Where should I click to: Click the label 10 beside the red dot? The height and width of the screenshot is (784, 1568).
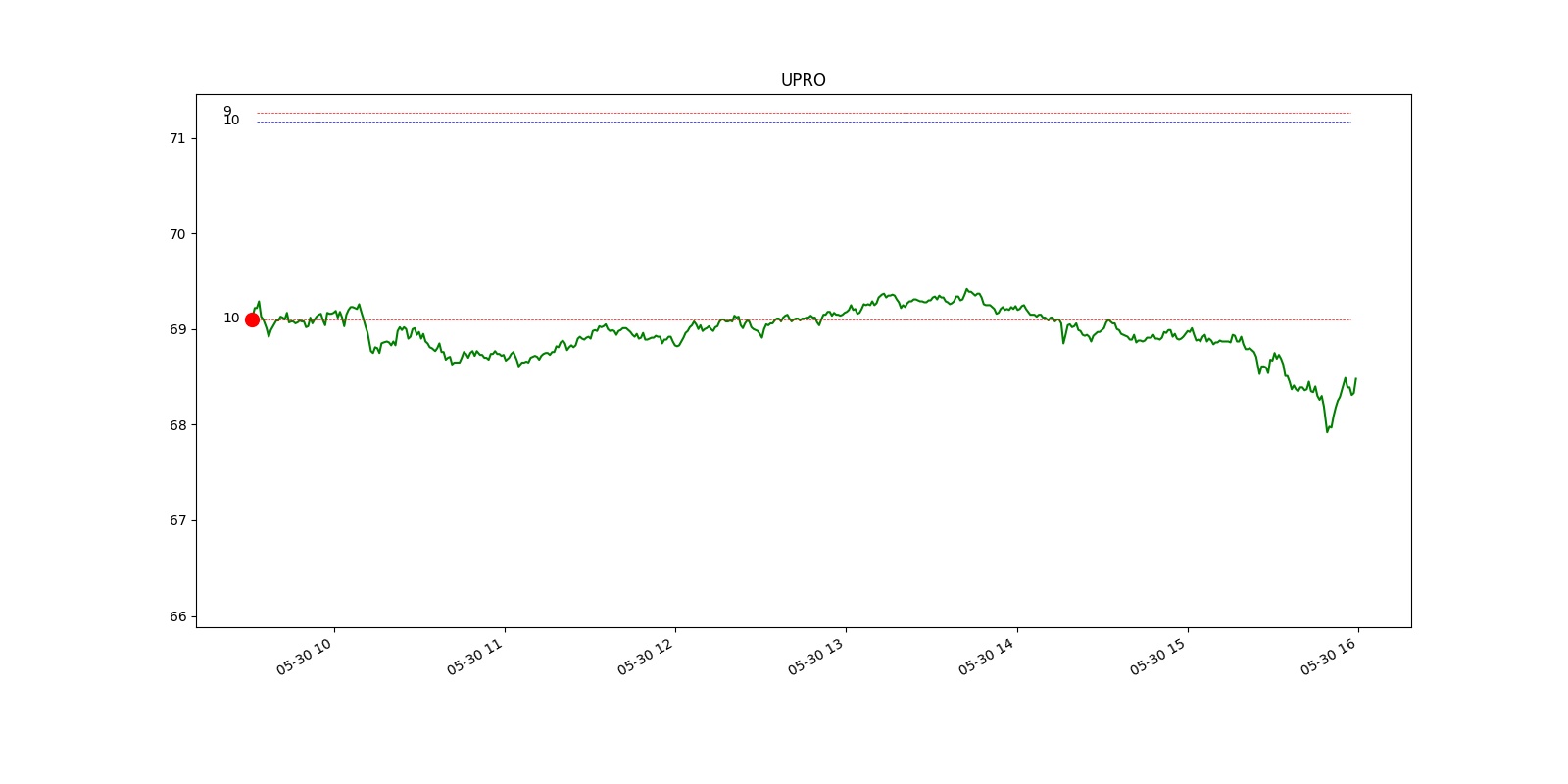coord(231,318)
